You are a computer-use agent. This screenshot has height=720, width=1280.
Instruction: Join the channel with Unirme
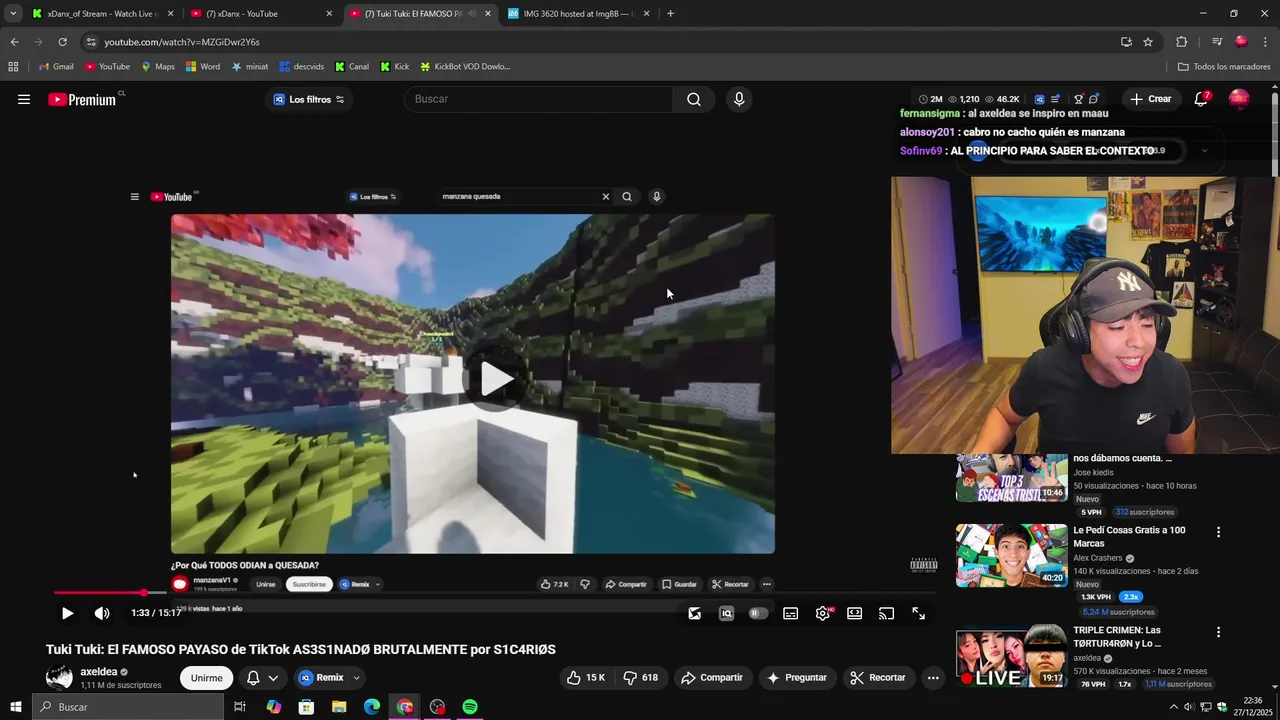206,677
